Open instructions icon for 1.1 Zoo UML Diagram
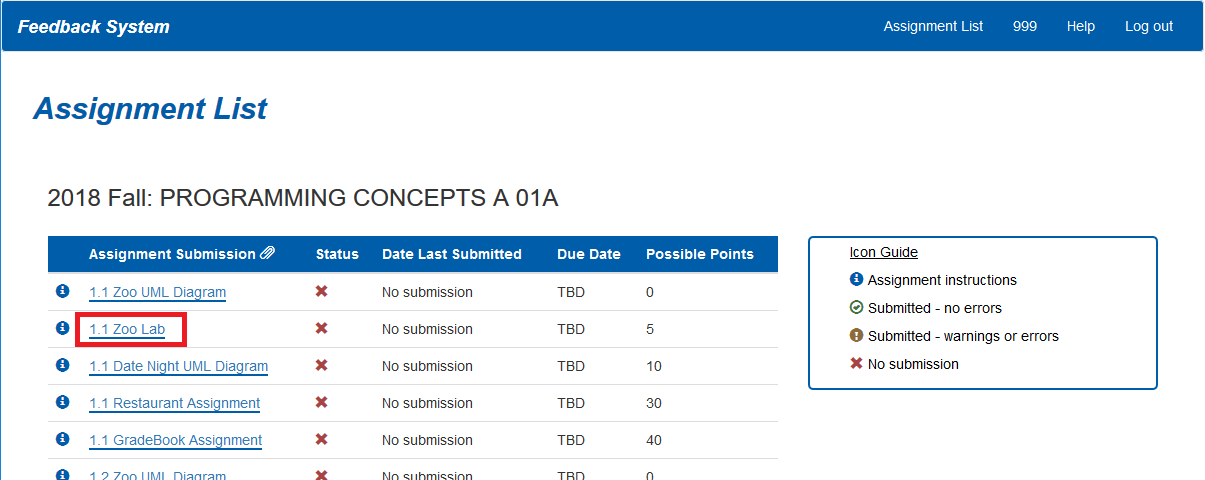Screen dimensions: 1205x480 point(62,291)
